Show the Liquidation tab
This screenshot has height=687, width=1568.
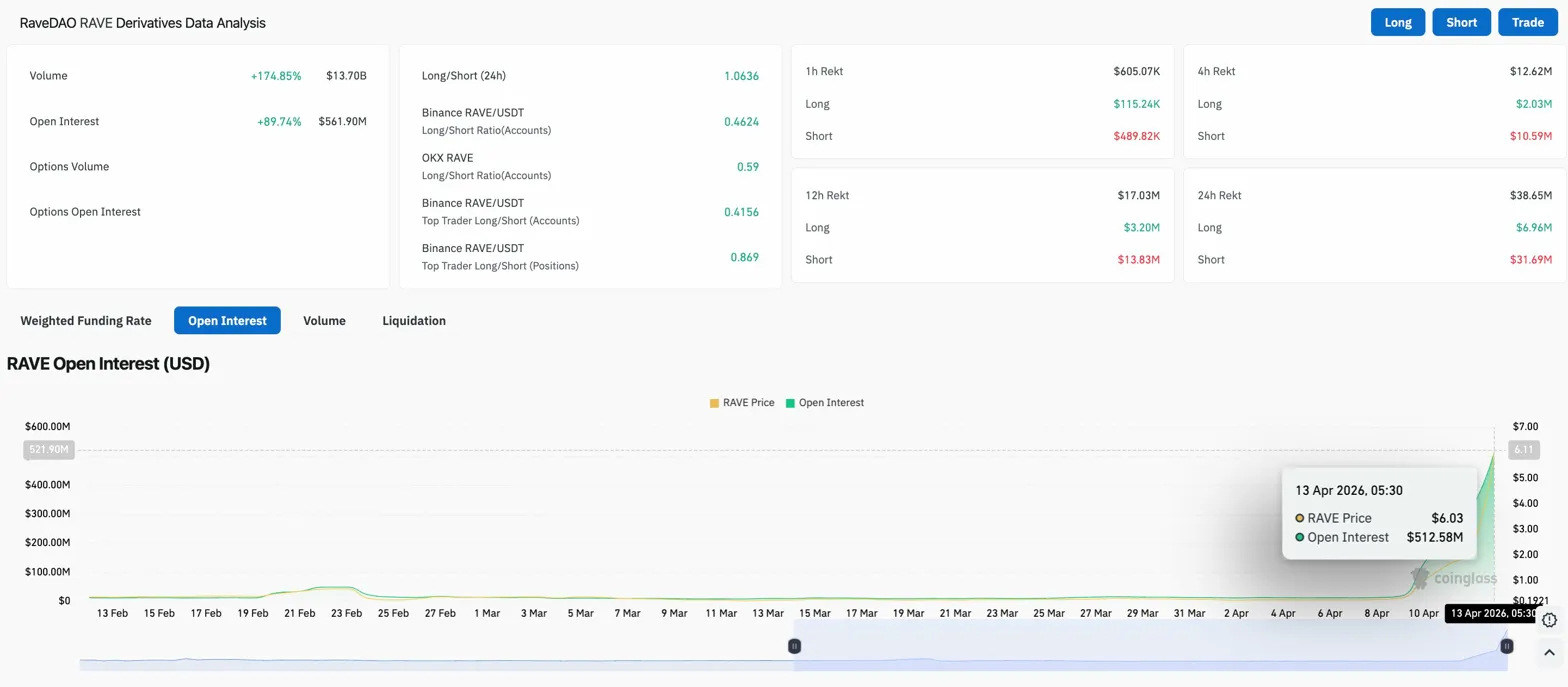click(x=414, y=321)
